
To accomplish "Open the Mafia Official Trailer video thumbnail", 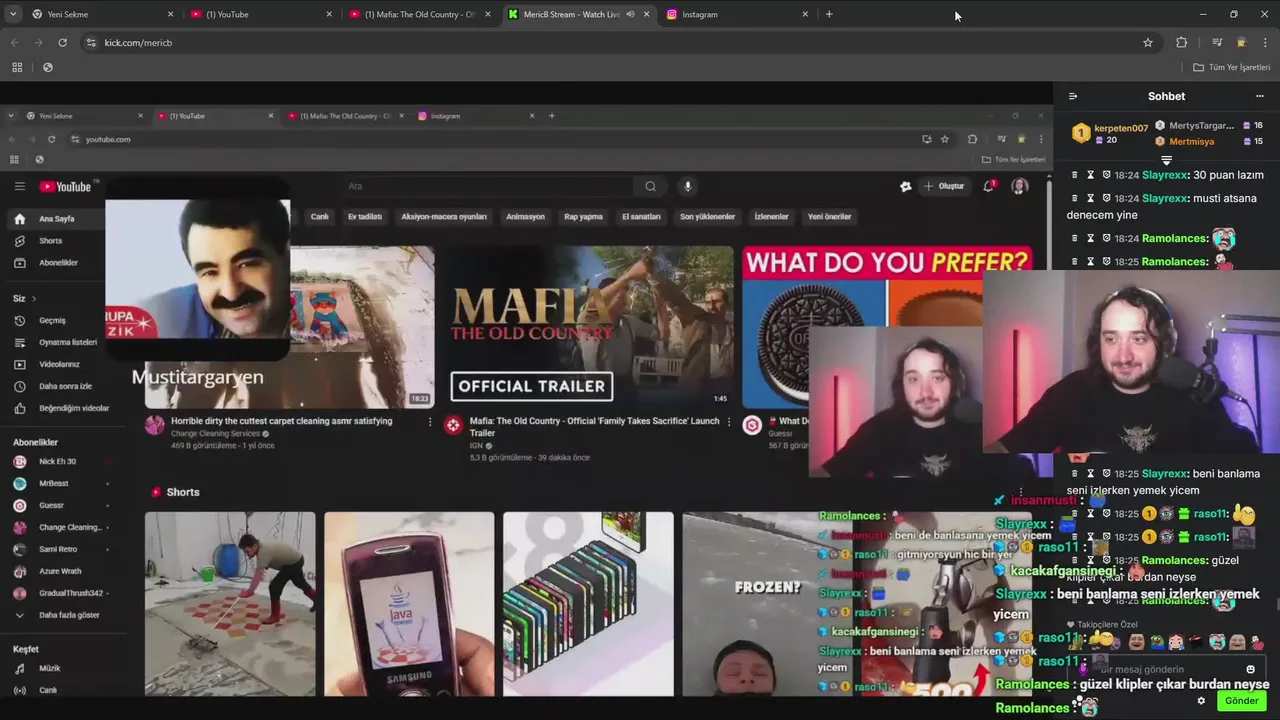I will point(588,328).
